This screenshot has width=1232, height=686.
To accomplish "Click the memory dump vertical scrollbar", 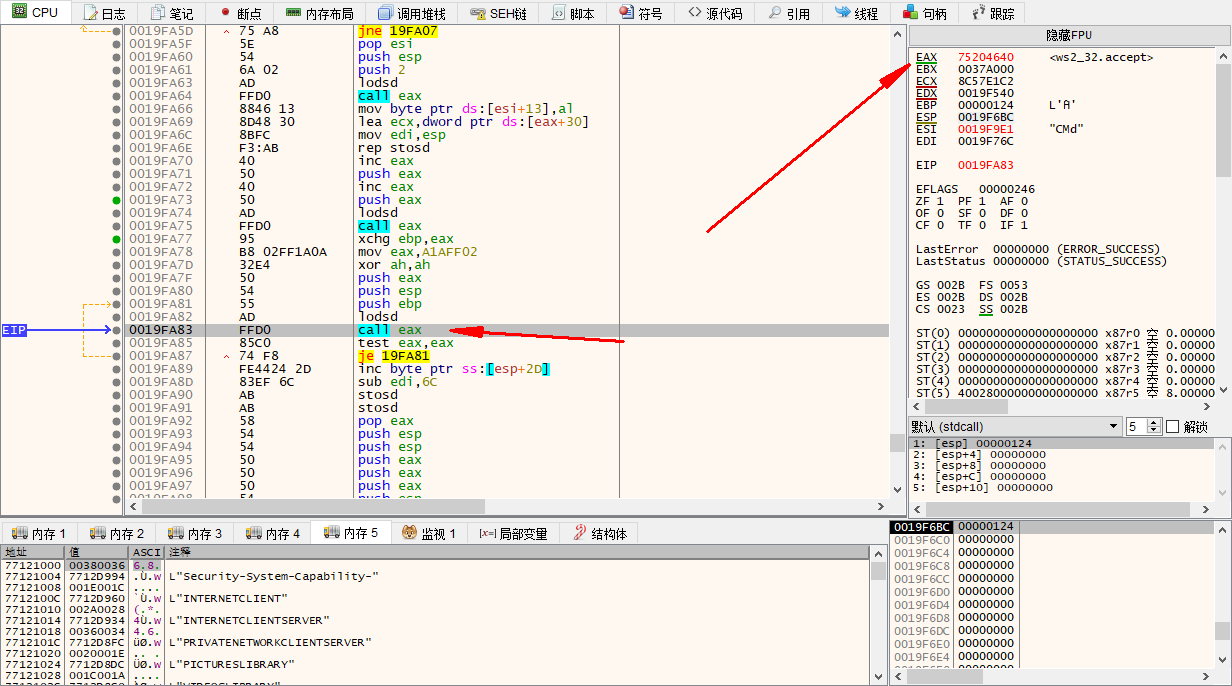I will coord(878,616).
